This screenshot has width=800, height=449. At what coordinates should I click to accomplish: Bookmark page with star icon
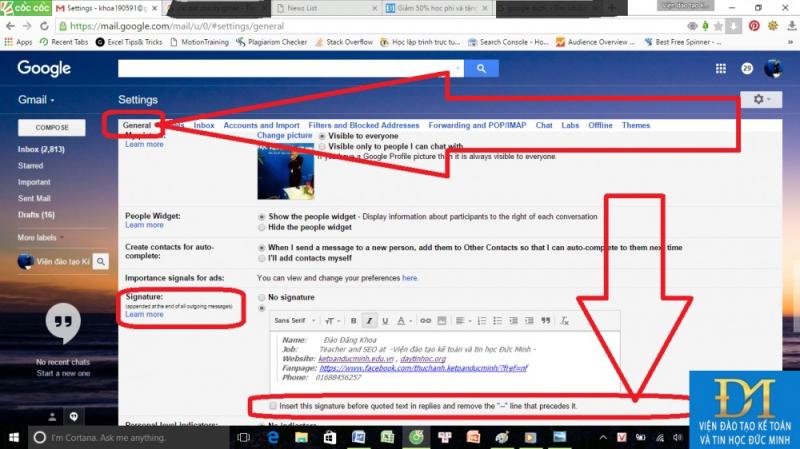718,26
